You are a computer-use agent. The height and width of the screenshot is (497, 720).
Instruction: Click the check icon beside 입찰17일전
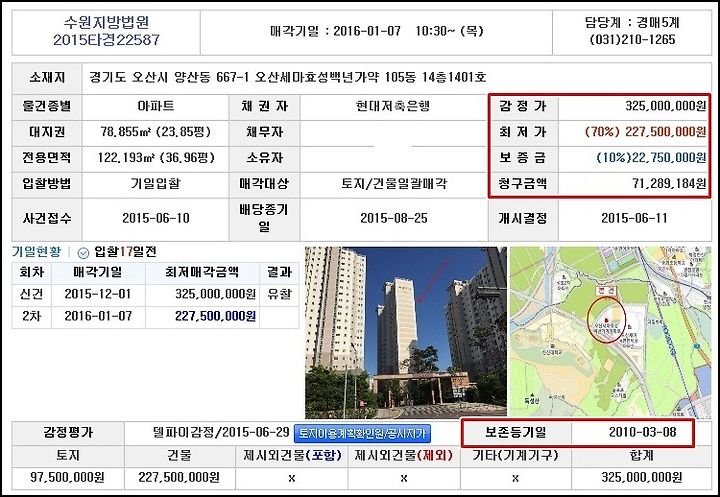coord(83,253)
